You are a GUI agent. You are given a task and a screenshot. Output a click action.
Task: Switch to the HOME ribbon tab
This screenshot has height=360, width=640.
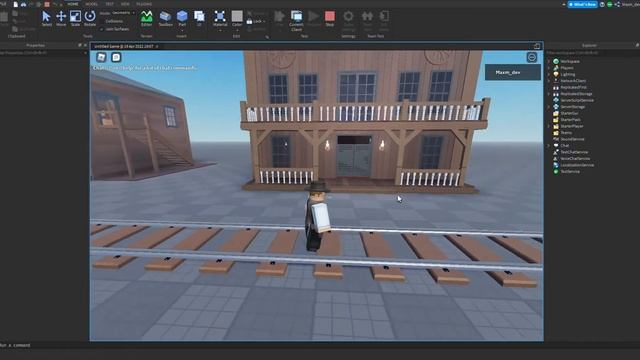[73, 4]
